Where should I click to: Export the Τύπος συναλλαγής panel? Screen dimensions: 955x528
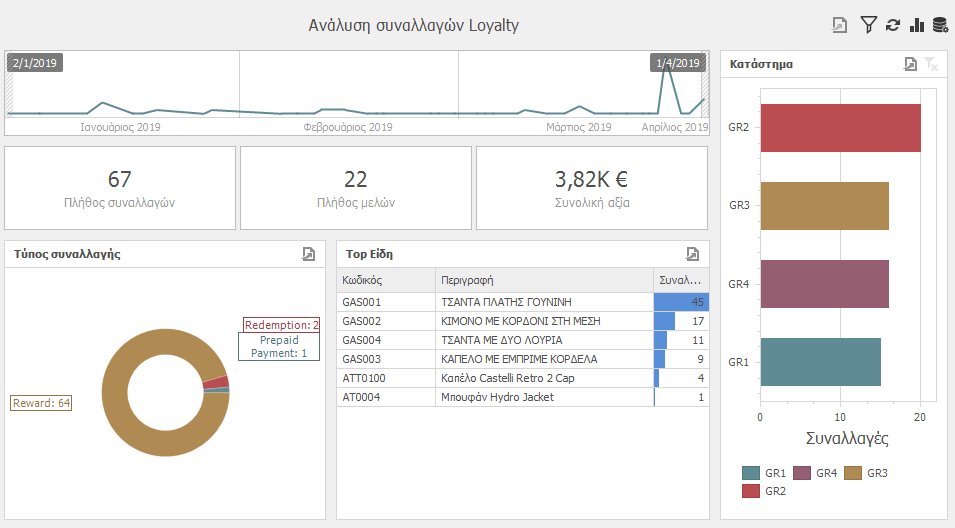(x=309, y=254)
